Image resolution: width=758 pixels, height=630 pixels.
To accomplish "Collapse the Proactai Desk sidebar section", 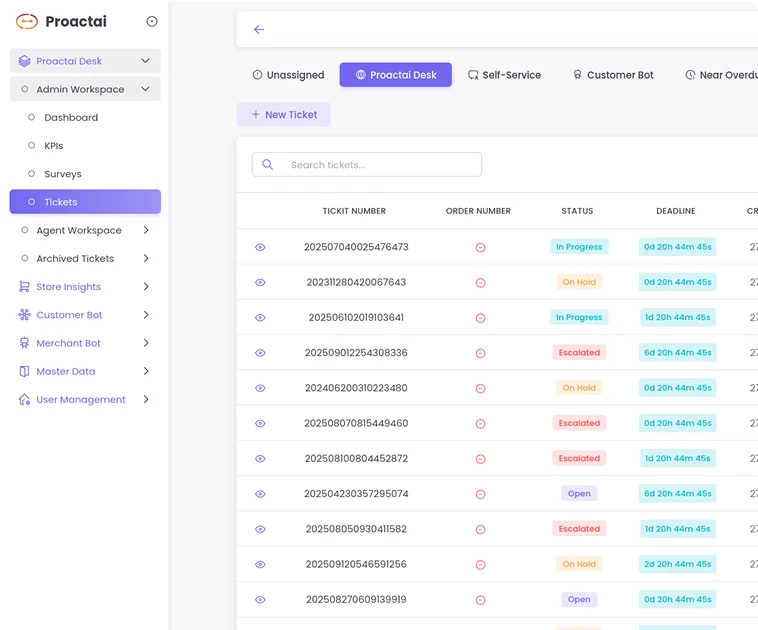I will click(x=145, y=61).
